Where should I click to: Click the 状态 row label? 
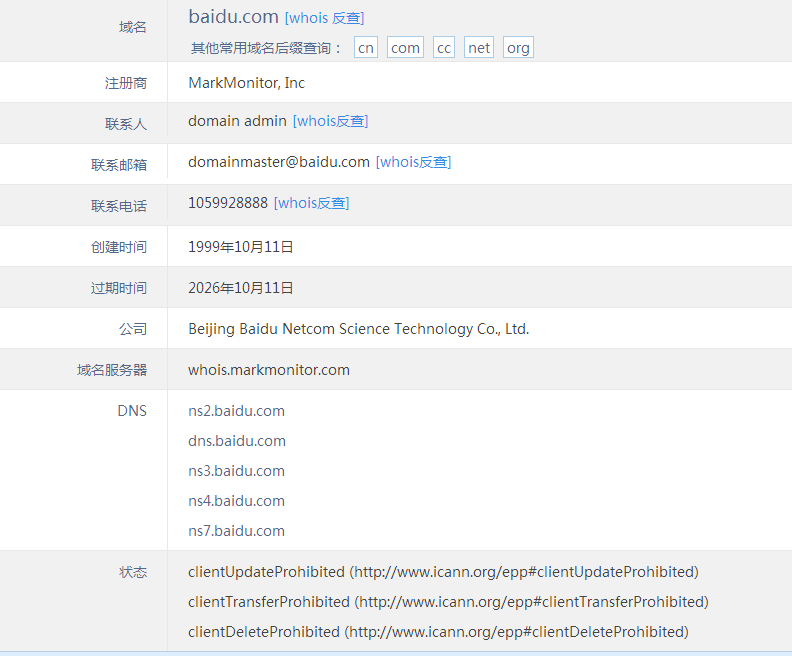pyautogui.click(x=133, y=572)
